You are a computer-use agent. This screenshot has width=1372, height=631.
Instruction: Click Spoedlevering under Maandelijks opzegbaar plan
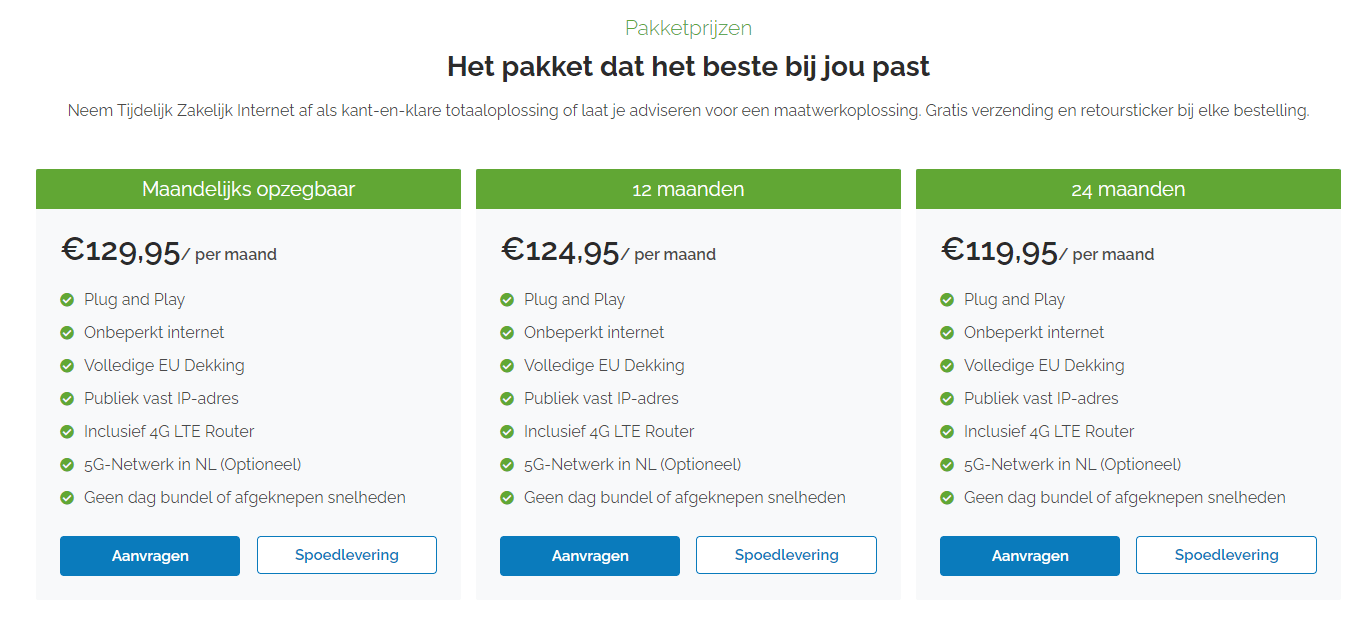[x=347, y=555]
